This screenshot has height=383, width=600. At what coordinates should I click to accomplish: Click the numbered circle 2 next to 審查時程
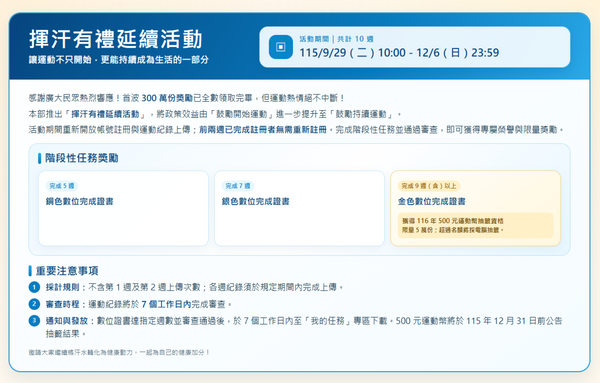34,304
